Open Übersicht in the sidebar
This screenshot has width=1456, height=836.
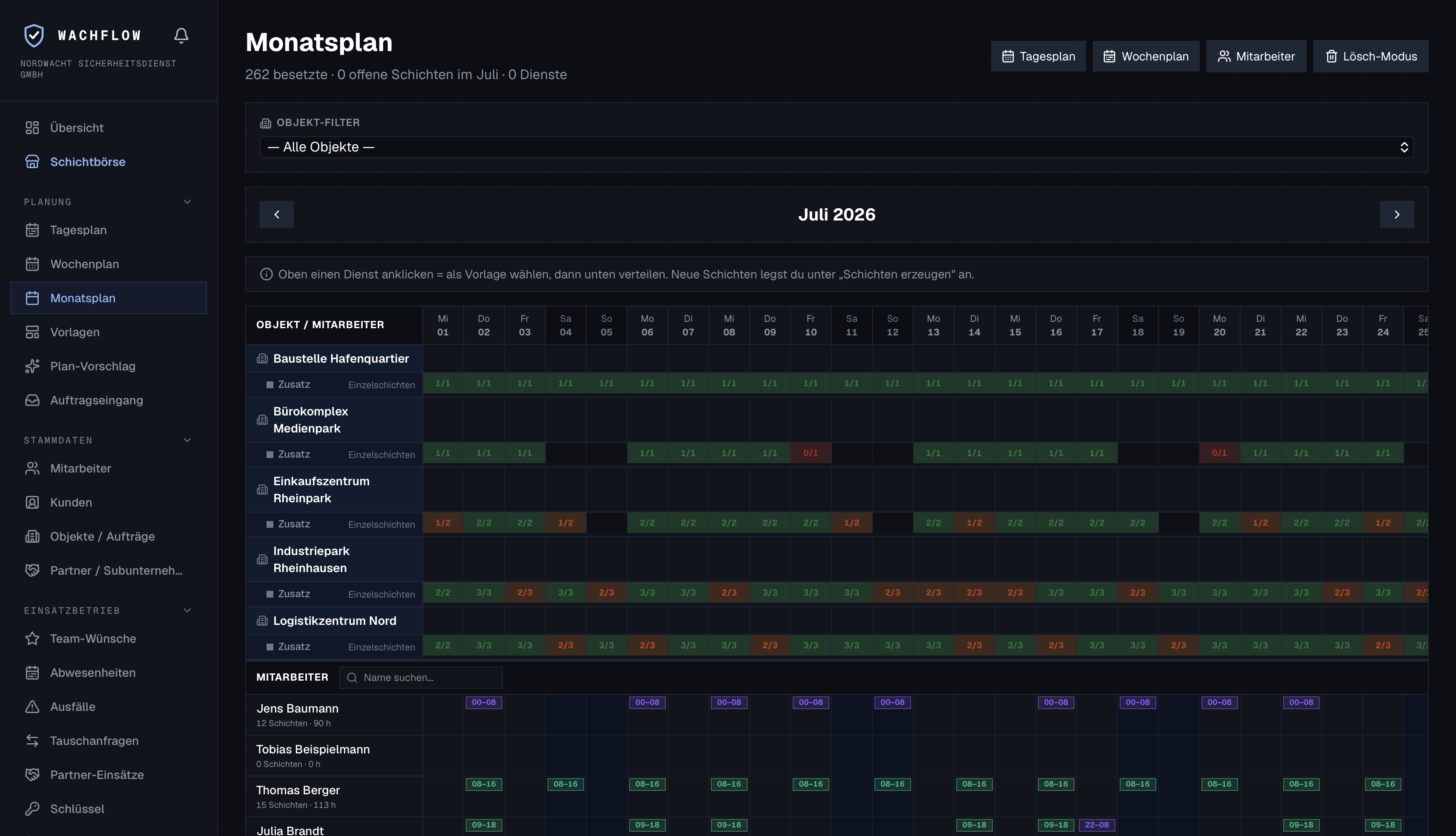(109, 127)
